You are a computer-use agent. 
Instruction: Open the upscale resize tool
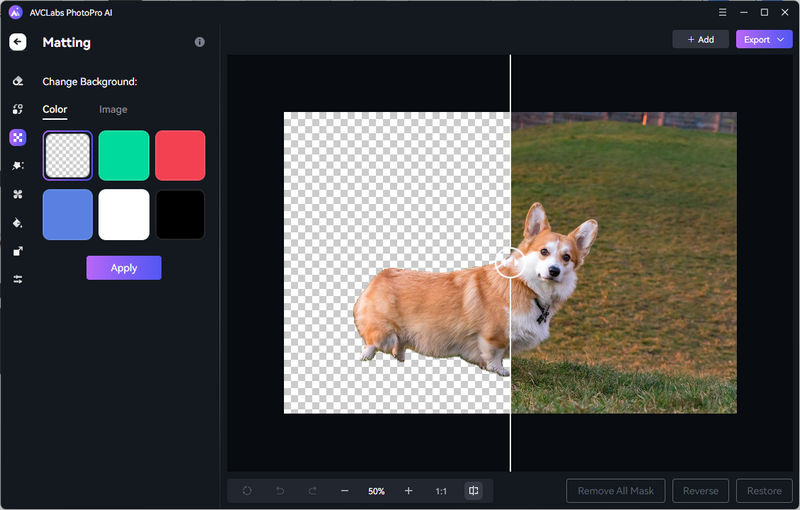18,251
